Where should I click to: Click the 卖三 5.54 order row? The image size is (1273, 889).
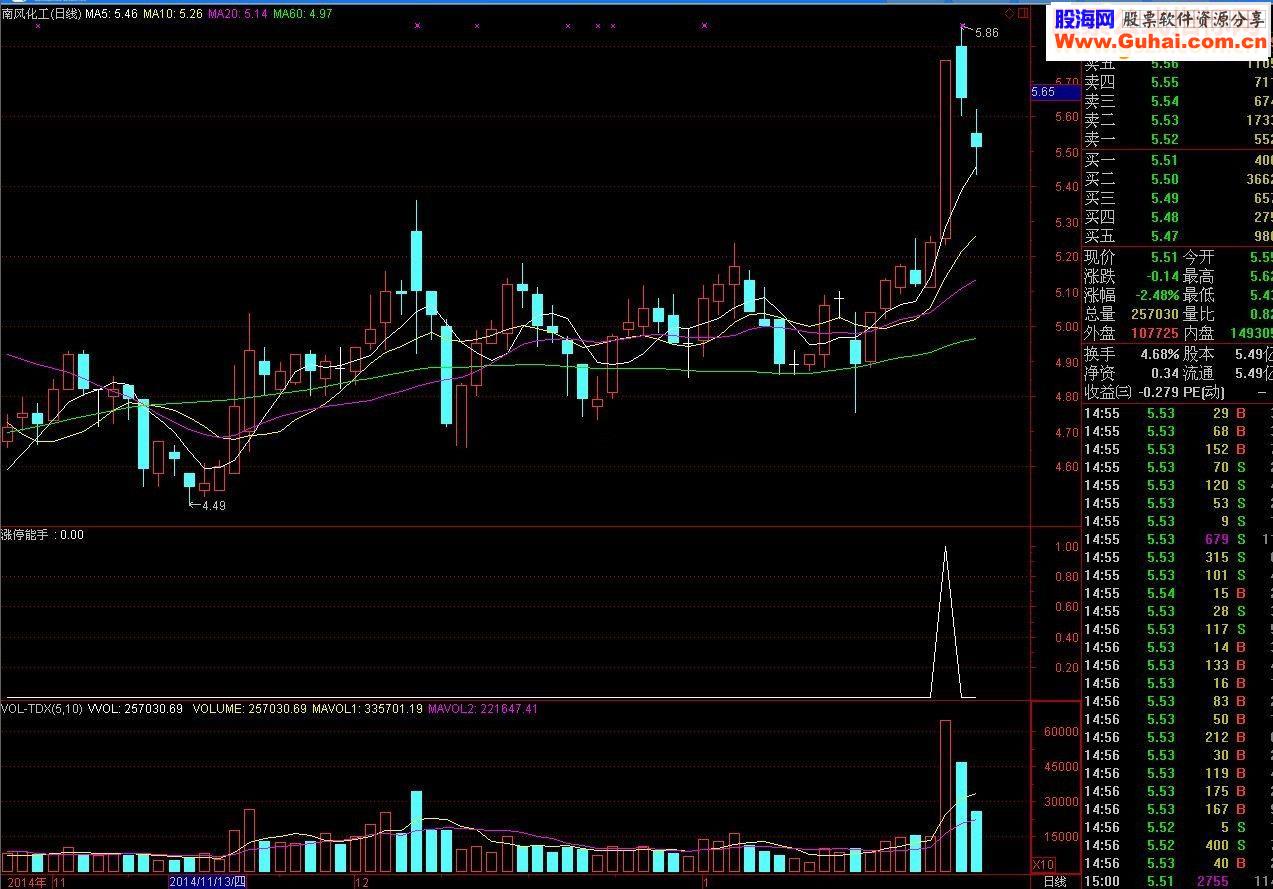(x=1177, y=101)
